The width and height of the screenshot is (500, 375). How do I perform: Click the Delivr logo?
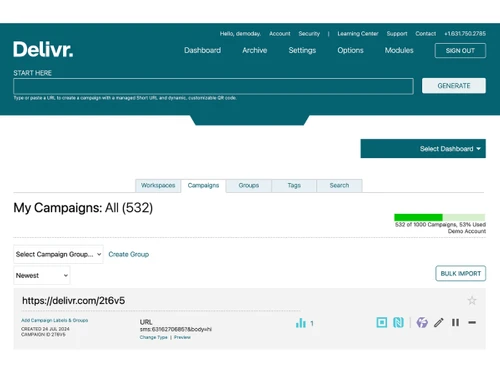tap(43, 49)
